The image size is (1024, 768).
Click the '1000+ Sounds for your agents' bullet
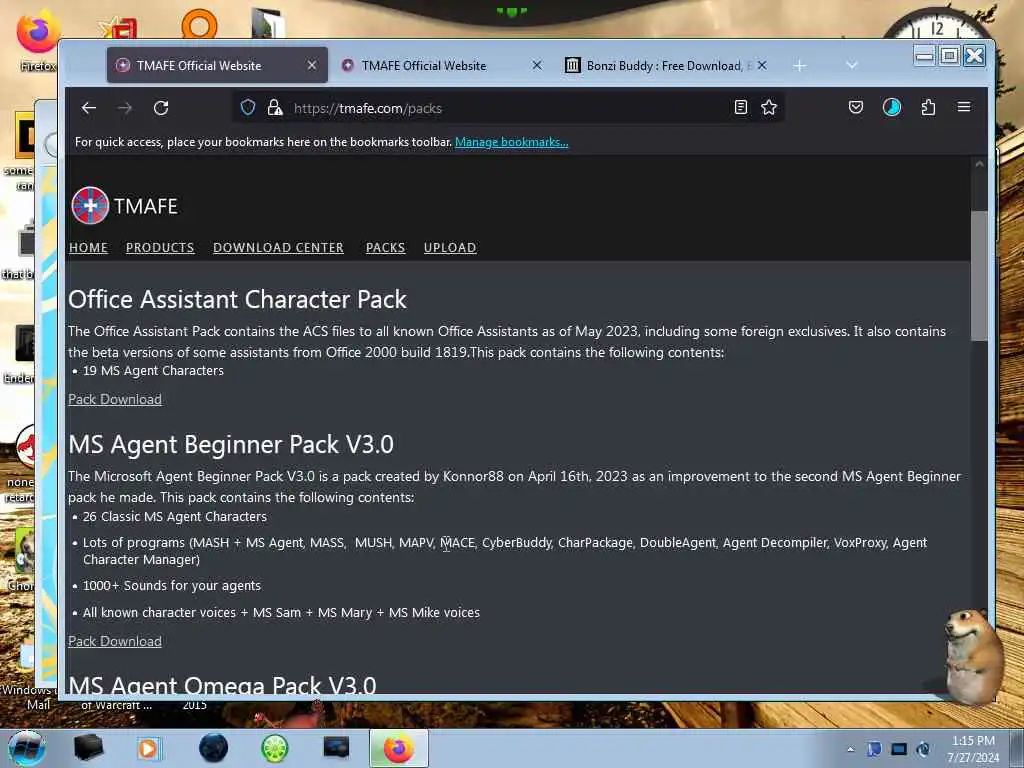click(x=172, y=586)
